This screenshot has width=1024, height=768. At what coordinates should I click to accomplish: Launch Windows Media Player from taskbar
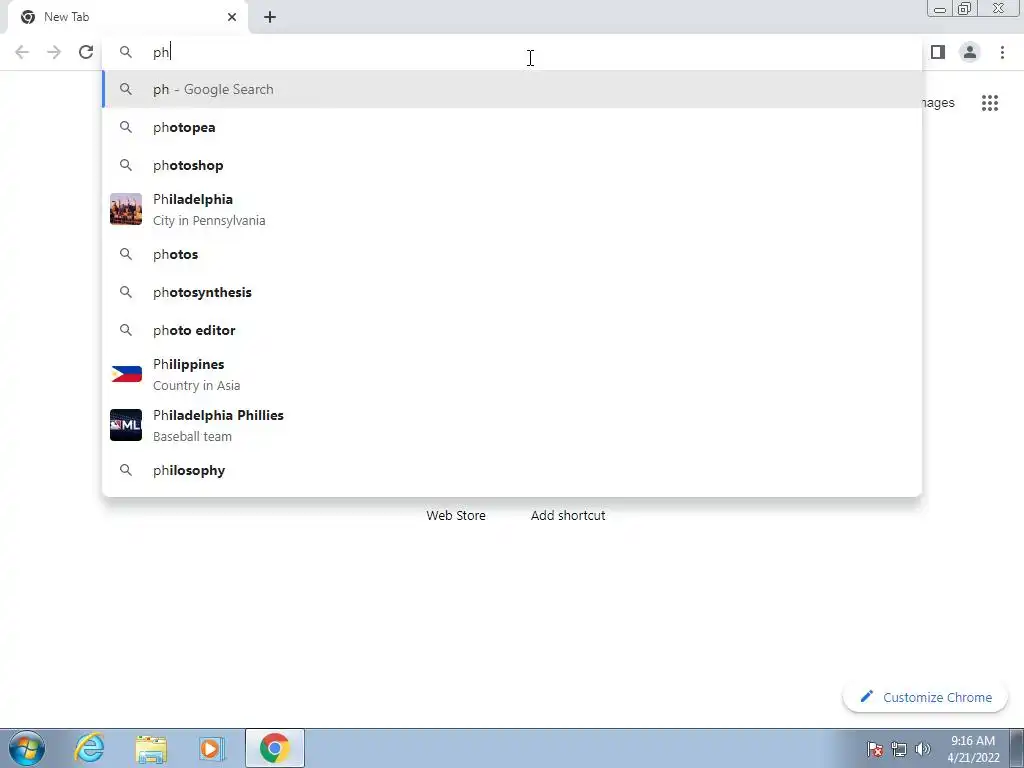(x=212, y=749)
